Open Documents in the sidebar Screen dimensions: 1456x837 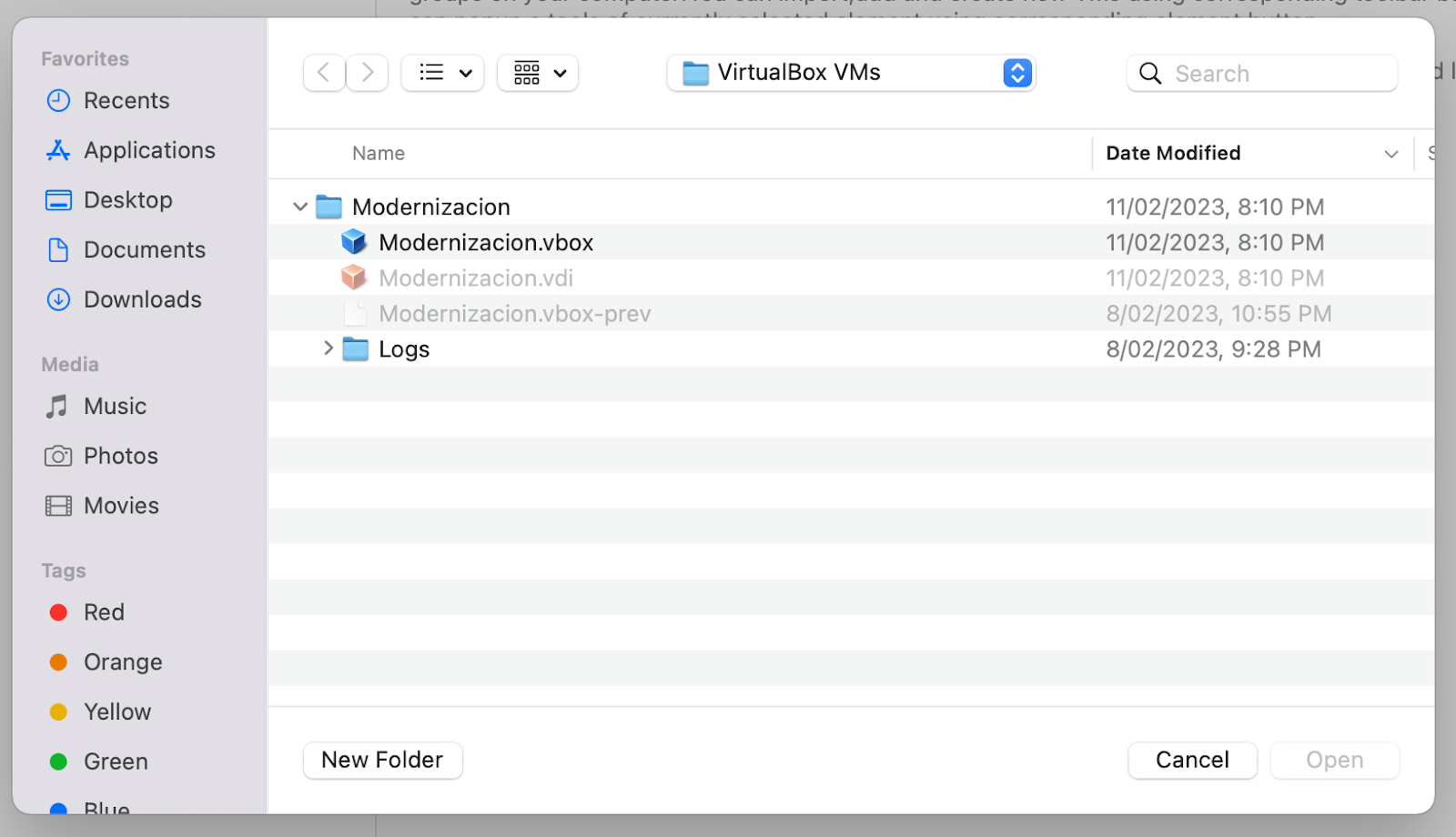[144, 250]
